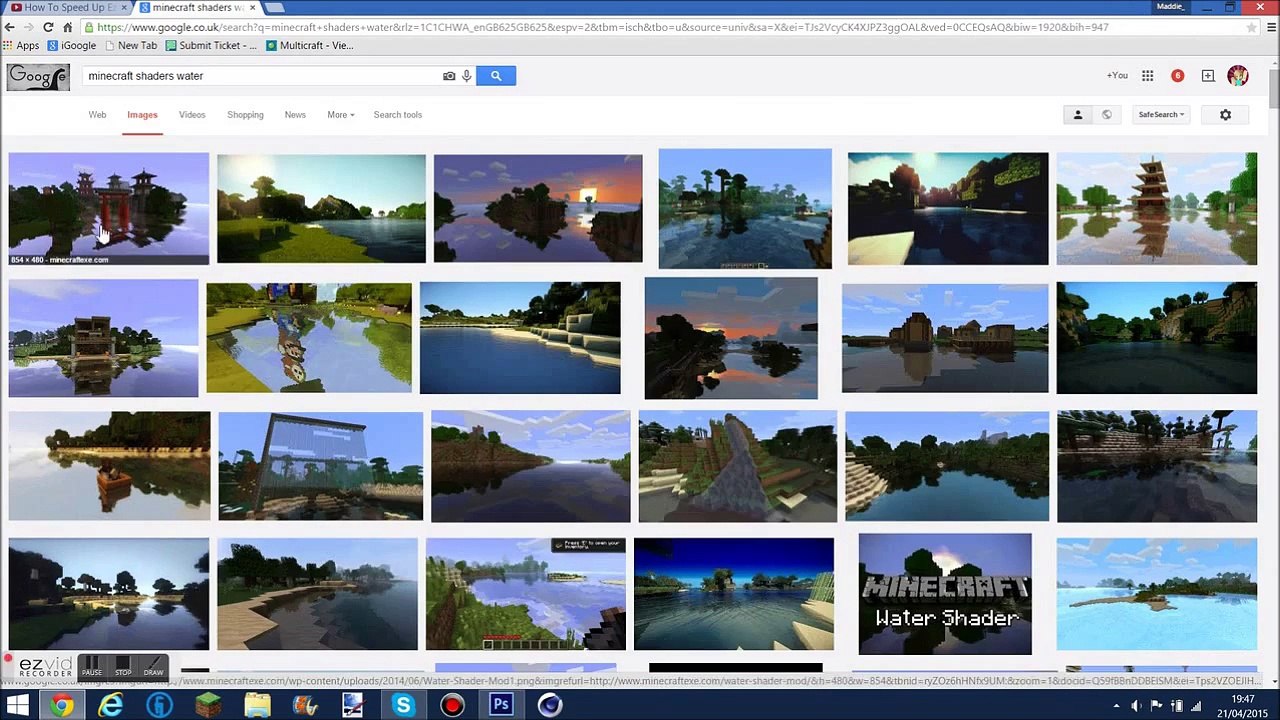Go back using the browser back arrow
This screenshot has height=720, width=1280.
10,27
